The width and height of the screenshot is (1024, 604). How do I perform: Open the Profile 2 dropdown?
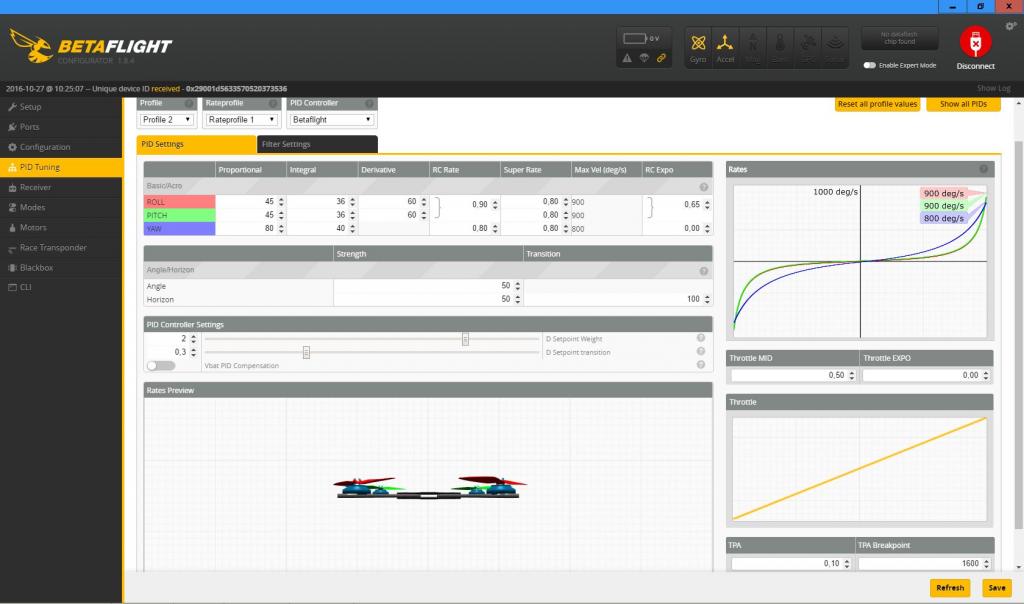pyautogui.click(x=166, y=120)
